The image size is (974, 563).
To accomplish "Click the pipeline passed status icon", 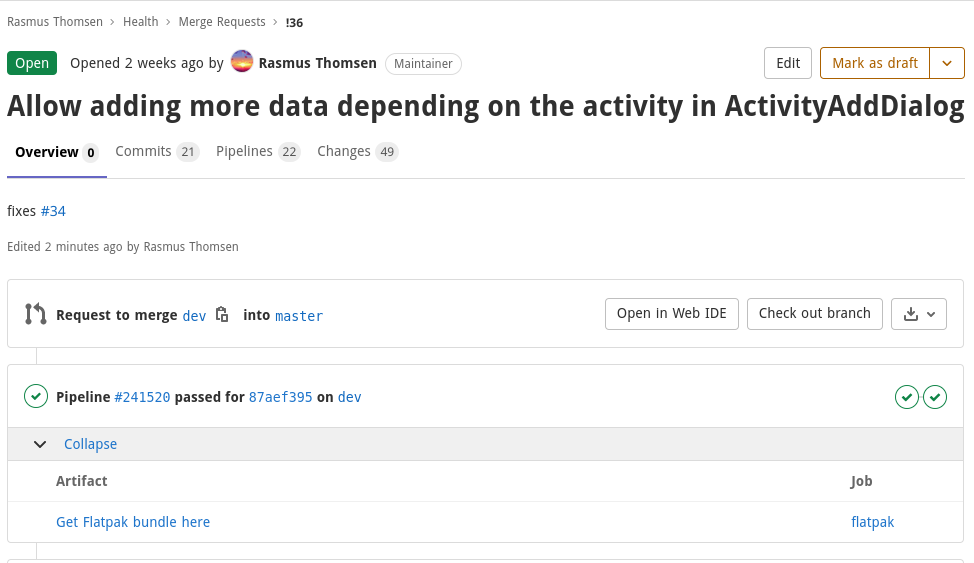I will [36, 397].
